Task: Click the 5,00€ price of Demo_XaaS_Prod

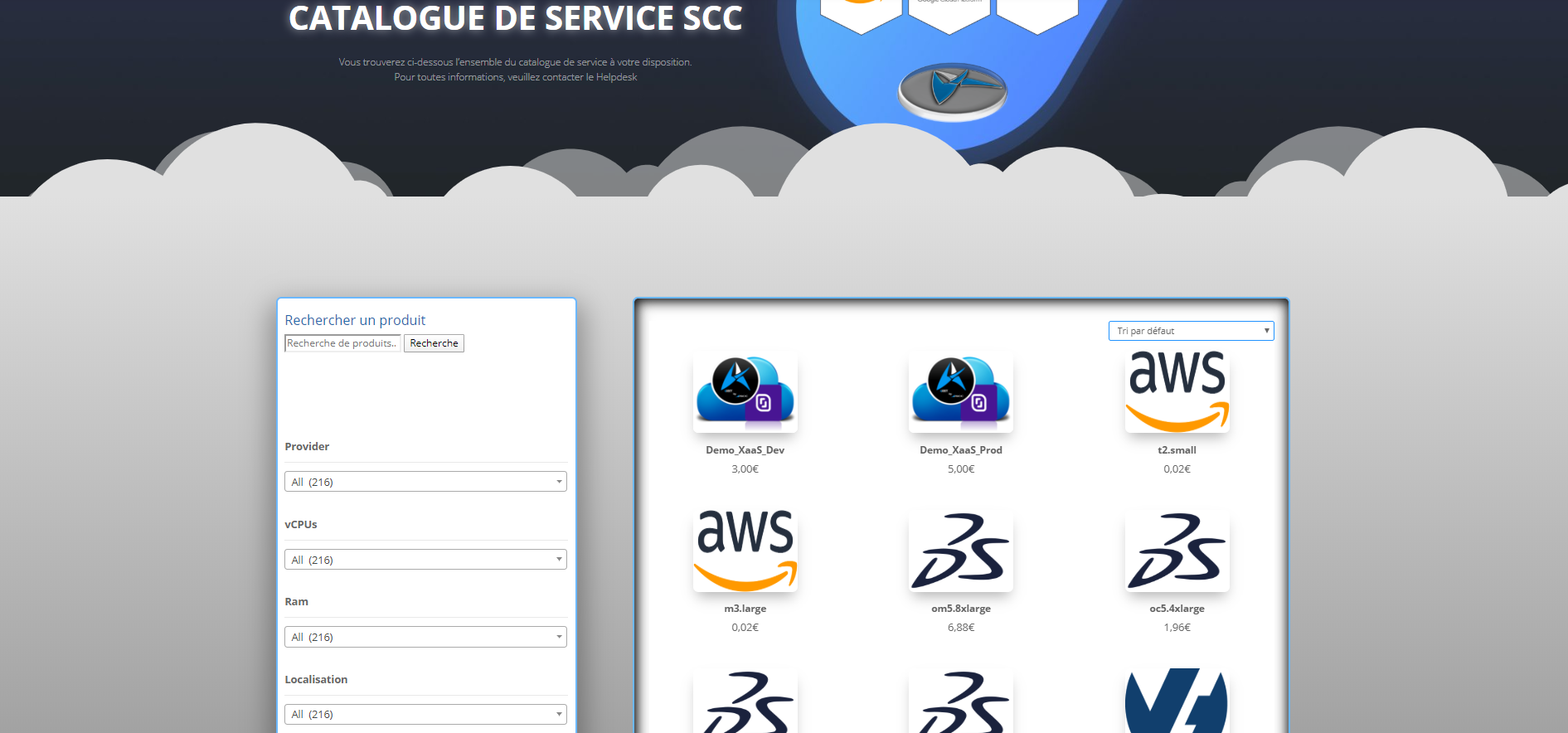Action: coord(961,469)
